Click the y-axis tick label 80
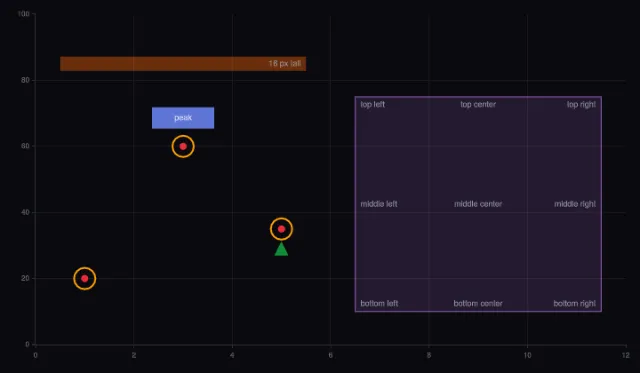 click(25, 80)
